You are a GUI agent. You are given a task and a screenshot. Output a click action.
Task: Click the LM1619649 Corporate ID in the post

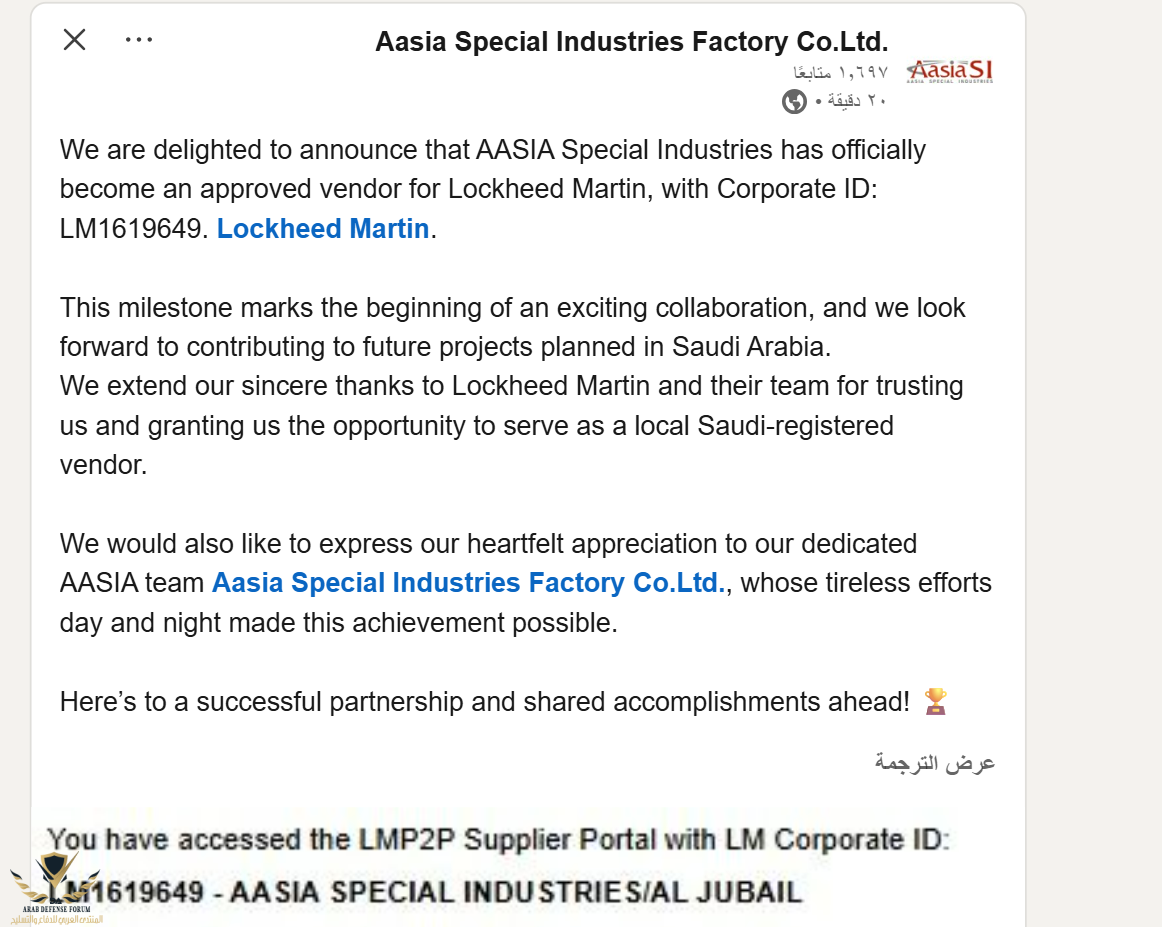pos(130,228)
